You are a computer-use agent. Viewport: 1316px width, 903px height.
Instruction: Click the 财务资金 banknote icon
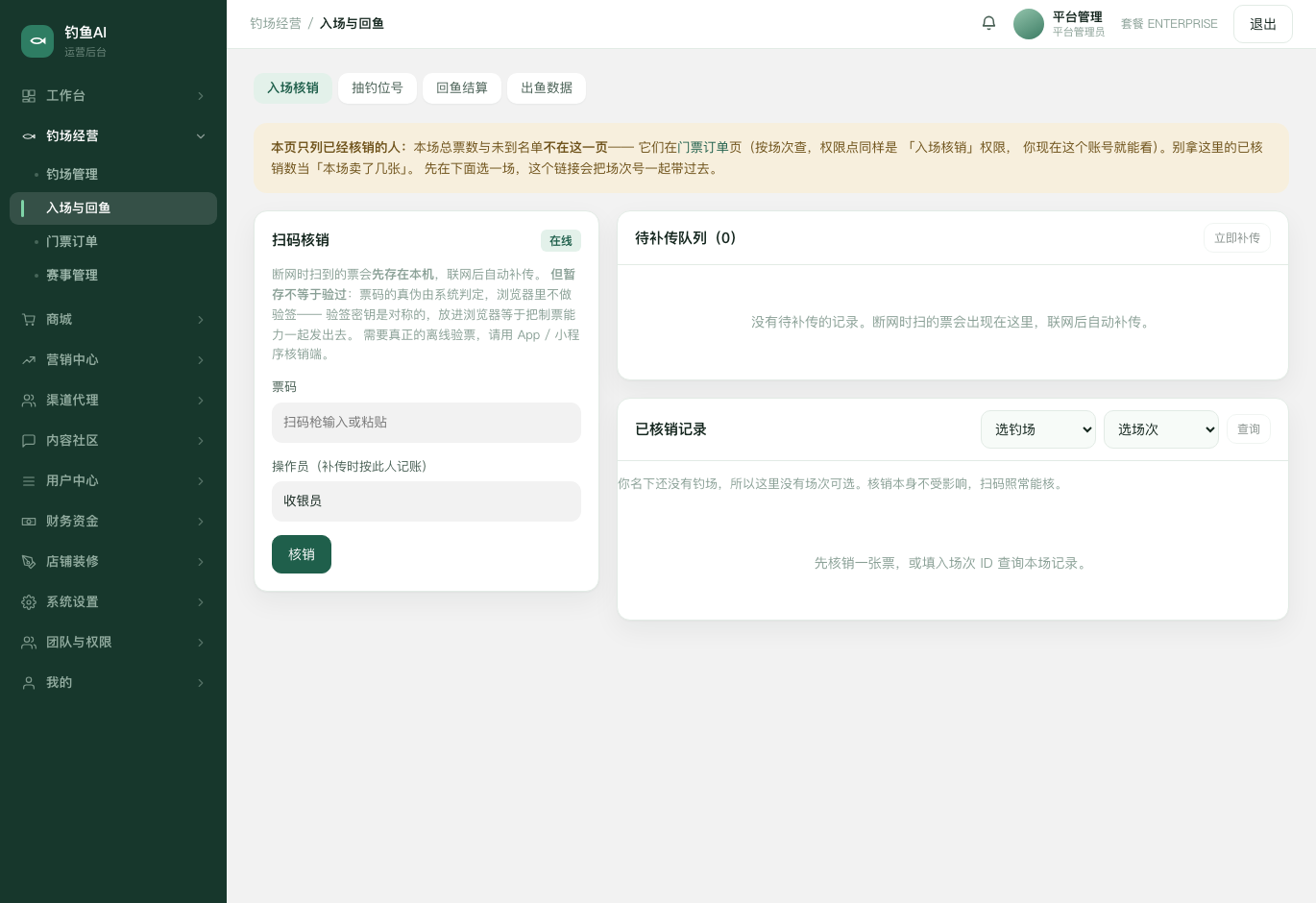tap(29, 522)
